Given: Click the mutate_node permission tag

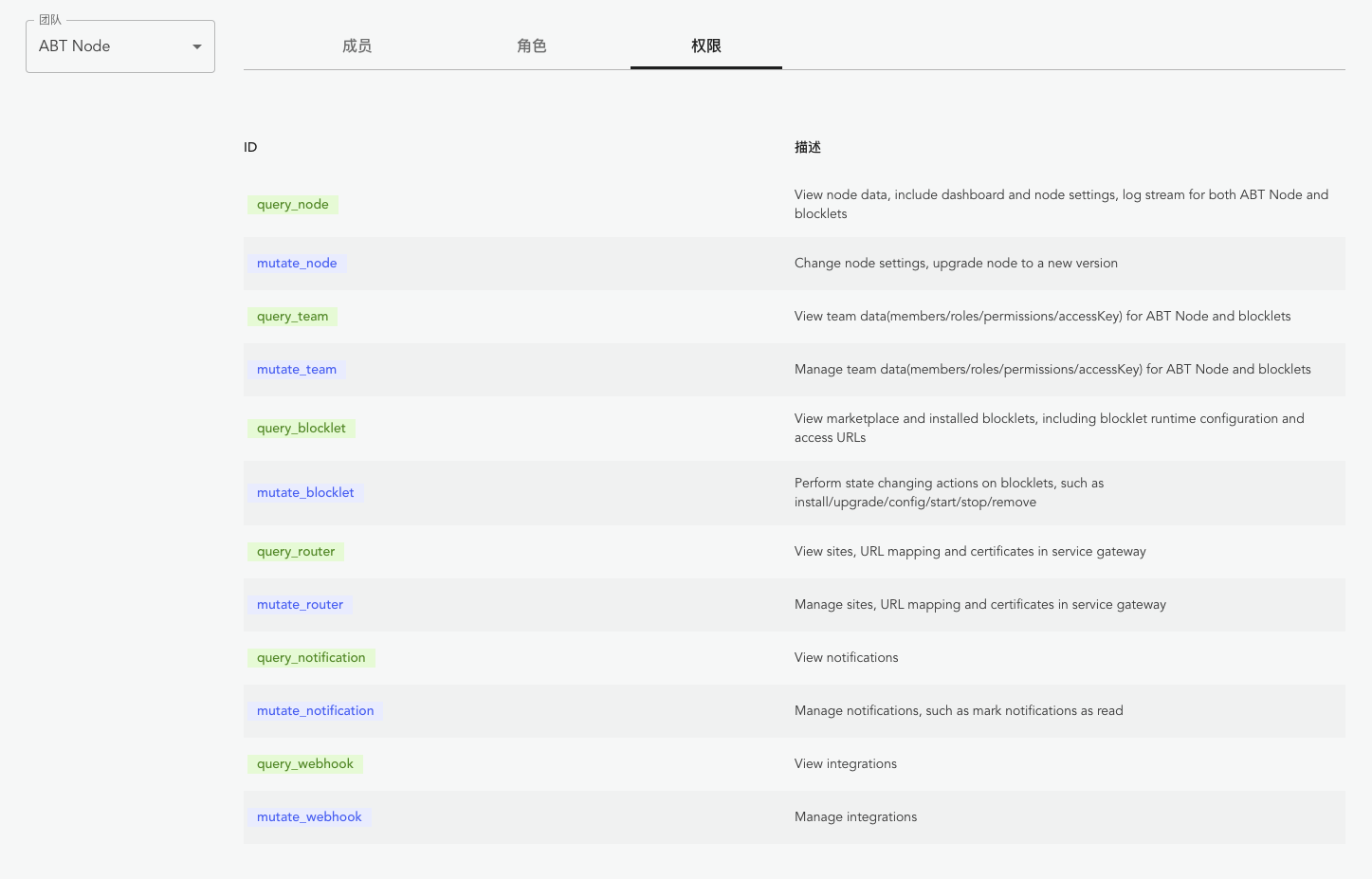Looking at the screenshot, I should pyautogui.click(x=297, y=264).
